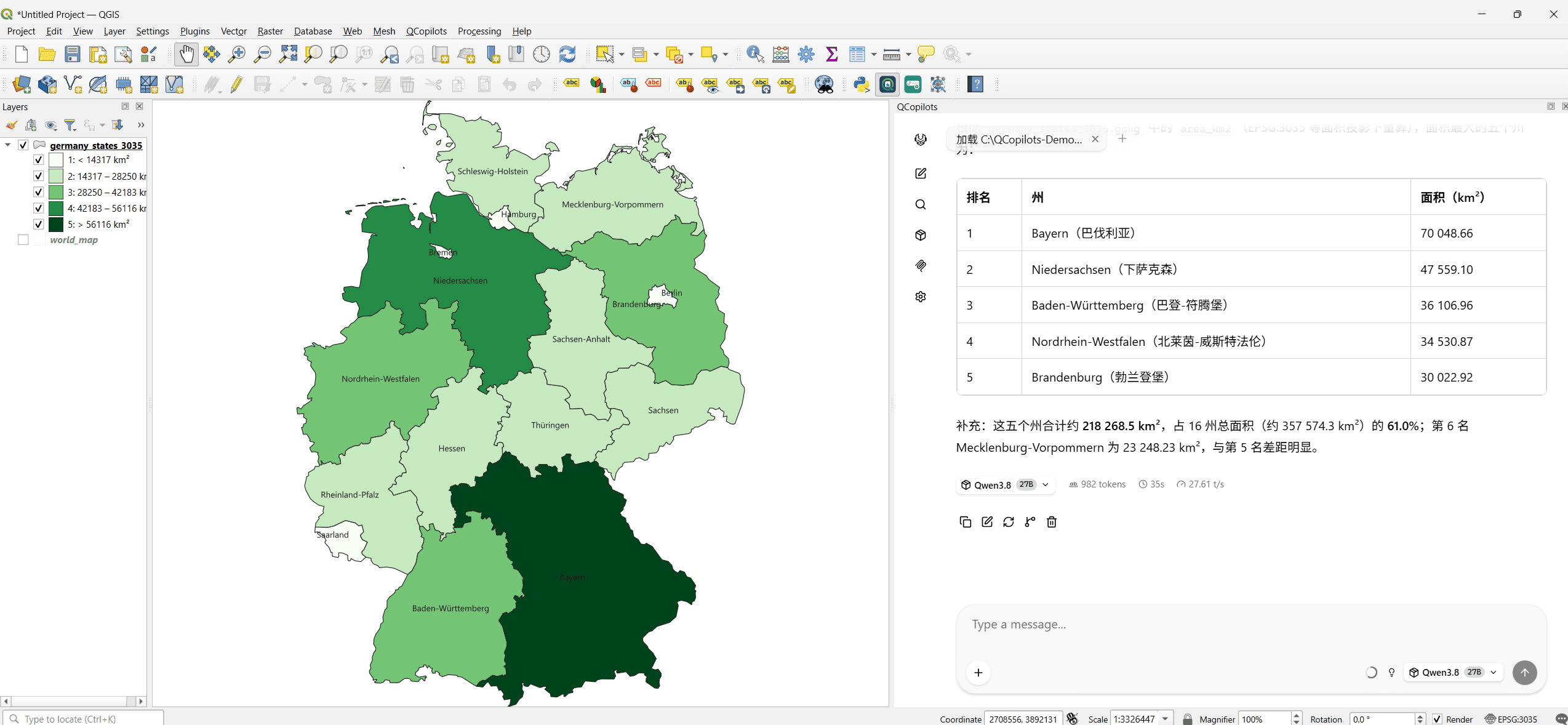Viewport: 1568px width, 725px height.
Task: Open the Field Calculator abacus icon
Action: coord(781,54)
